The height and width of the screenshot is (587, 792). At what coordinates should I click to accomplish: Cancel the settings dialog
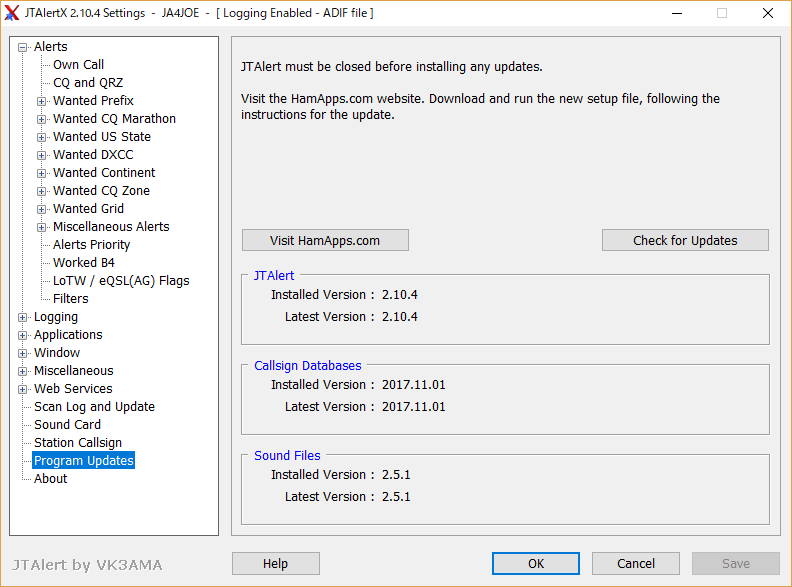tap(636, 563)
